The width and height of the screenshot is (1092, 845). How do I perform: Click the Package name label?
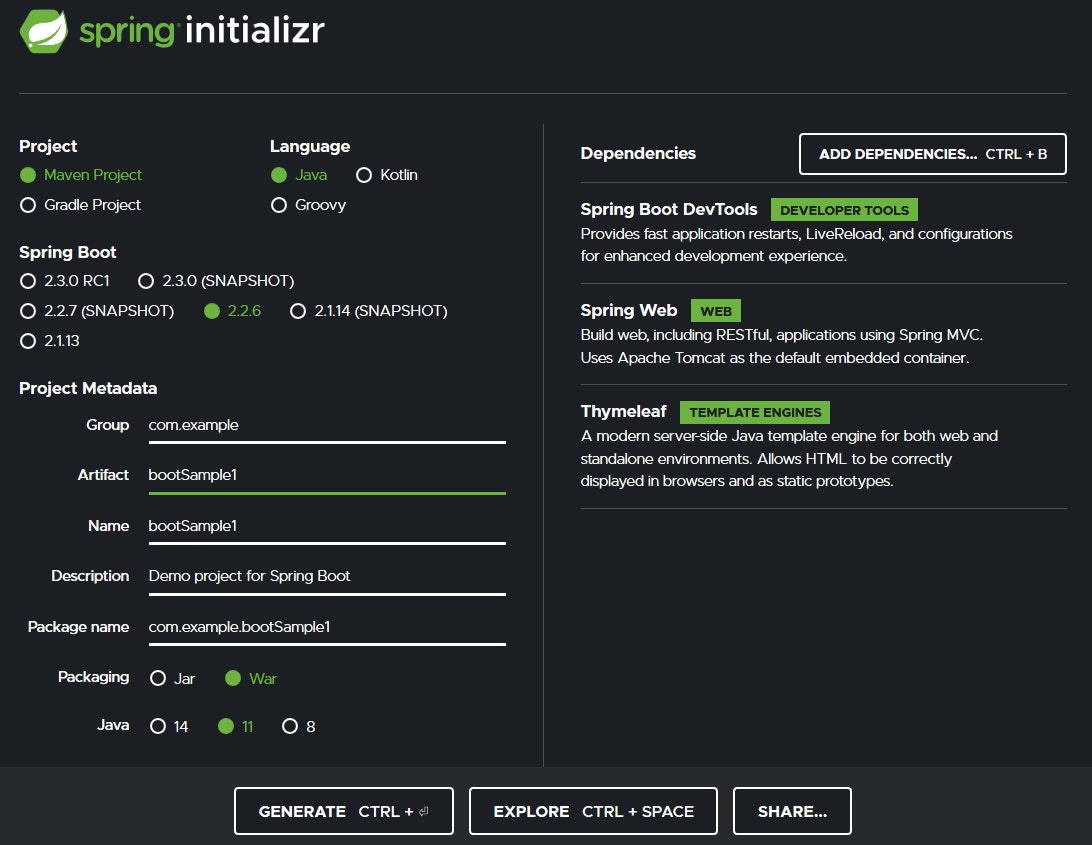click(78, 627)
